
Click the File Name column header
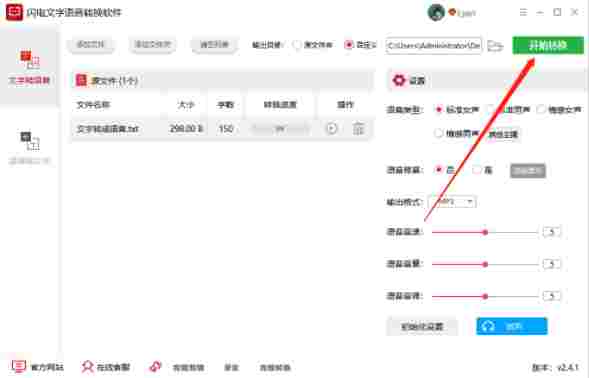click(x=94, y=105)
